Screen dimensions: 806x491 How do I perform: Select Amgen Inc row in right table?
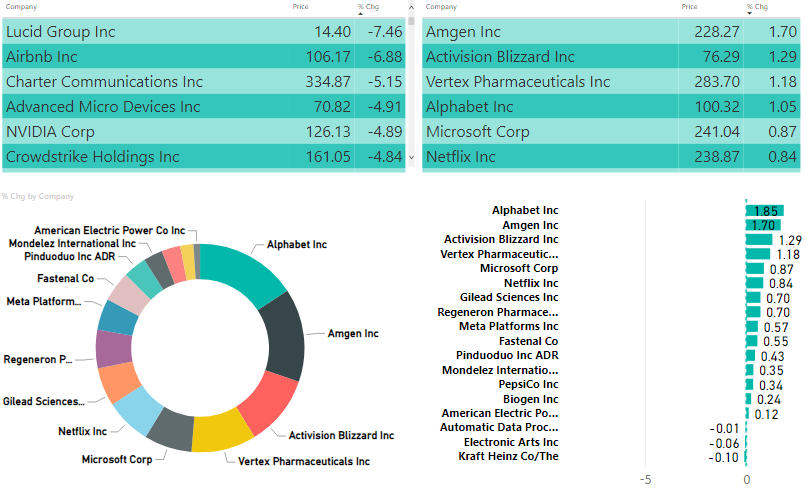point(611,31)
